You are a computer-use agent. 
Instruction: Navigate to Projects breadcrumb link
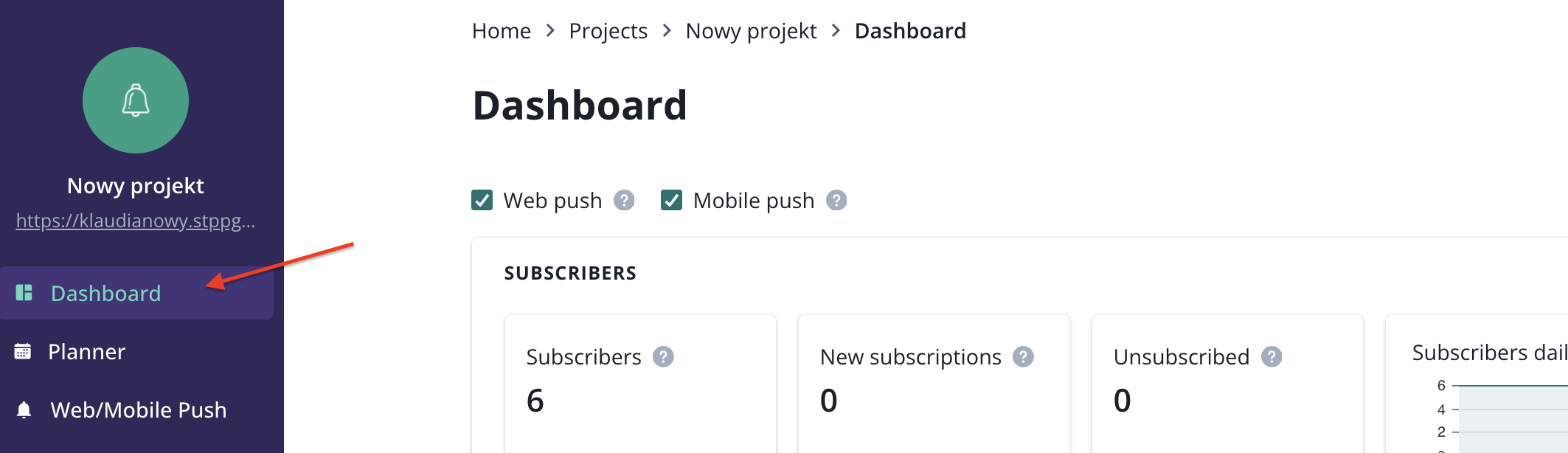coord(608,31)
